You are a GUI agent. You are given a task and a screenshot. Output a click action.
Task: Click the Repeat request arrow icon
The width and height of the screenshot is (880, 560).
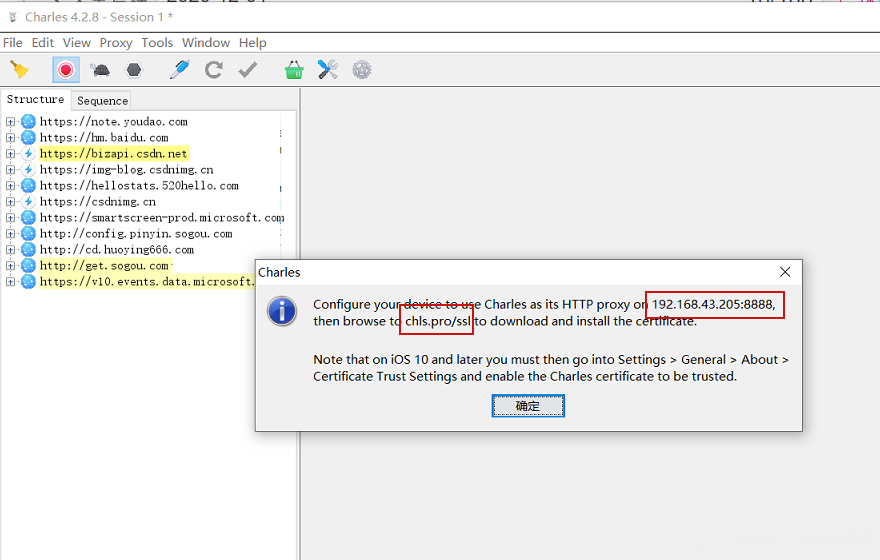coord(214,70)
